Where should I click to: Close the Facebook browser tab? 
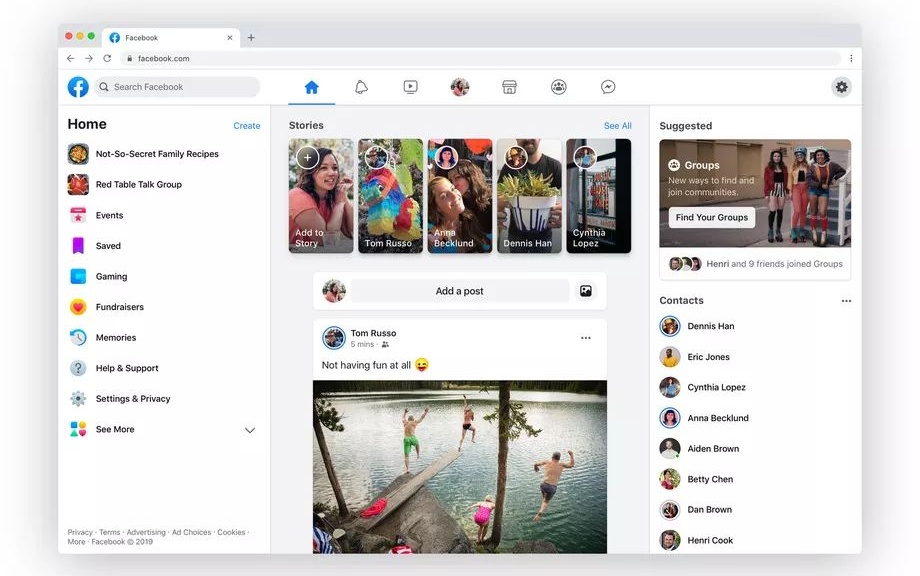[229, 38]
